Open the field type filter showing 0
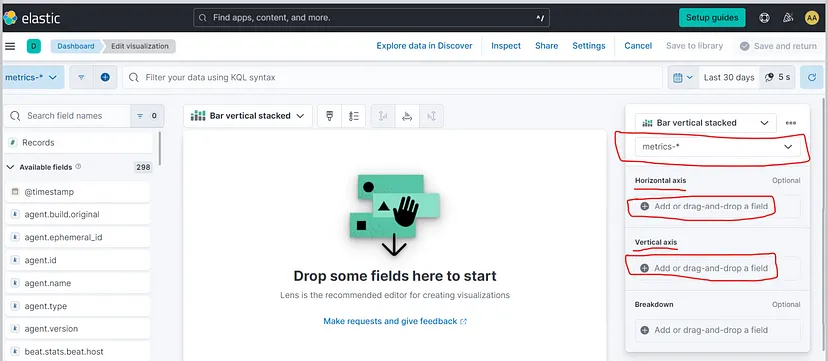The image size is (828, 361). [x=147, y=116]
